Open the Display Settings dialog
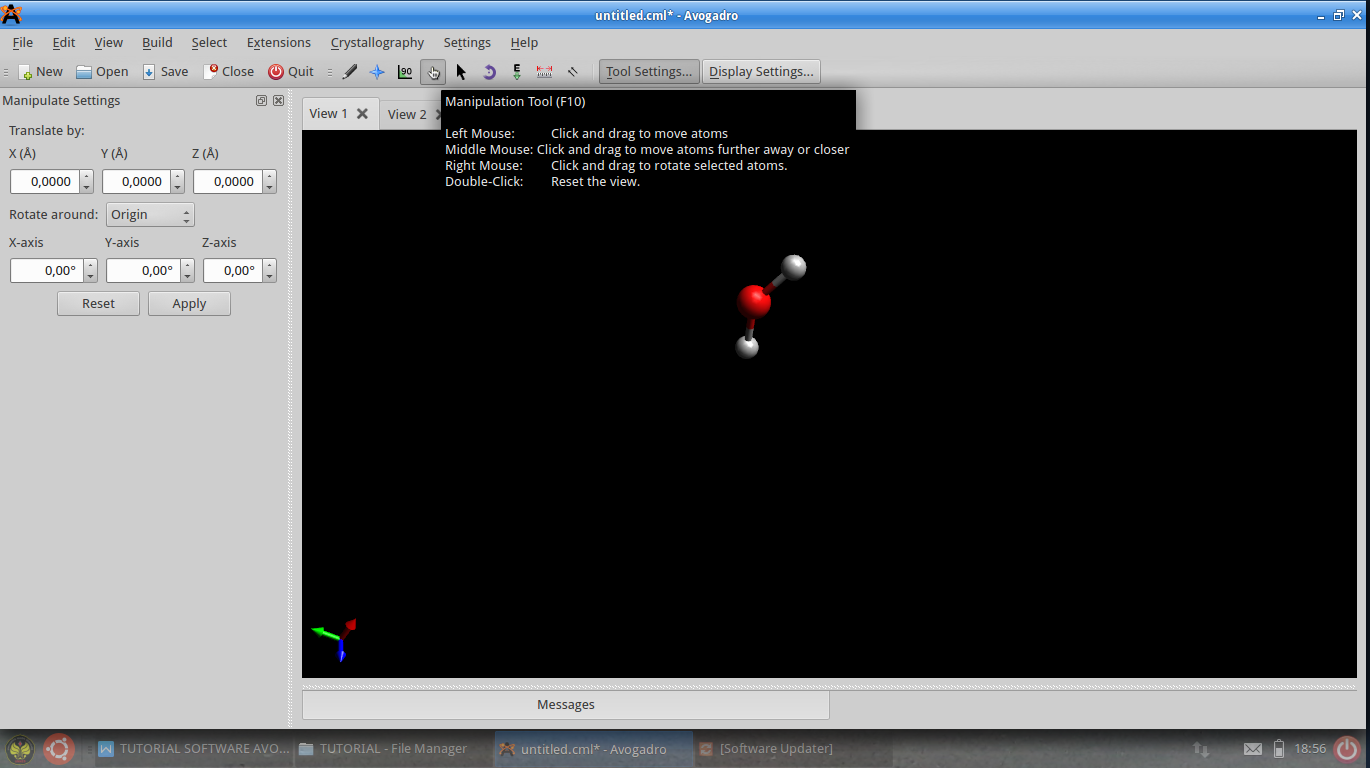The height and width of the screenshot is (768, 1370). [760, 71]
